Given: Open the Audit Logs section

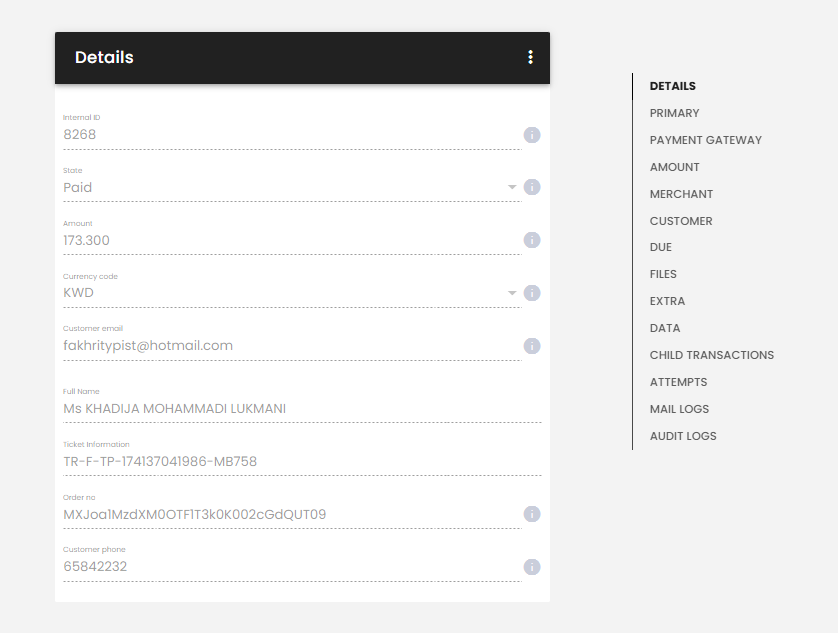Looking at the screenshot, I should click(x=683, y=436).
